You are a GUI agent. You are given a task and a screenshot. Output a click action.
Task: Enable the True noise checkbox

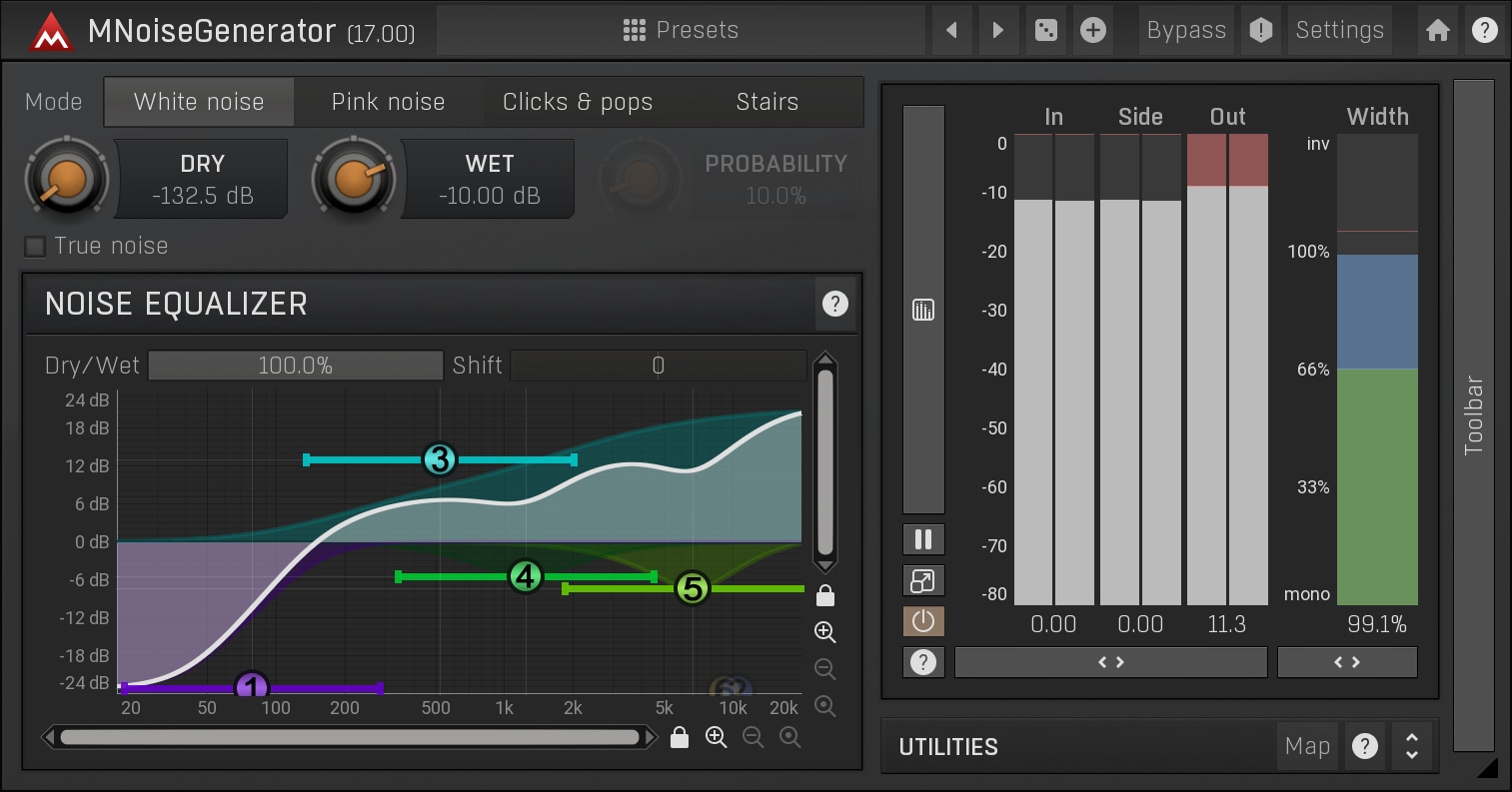tap(36, 247)
